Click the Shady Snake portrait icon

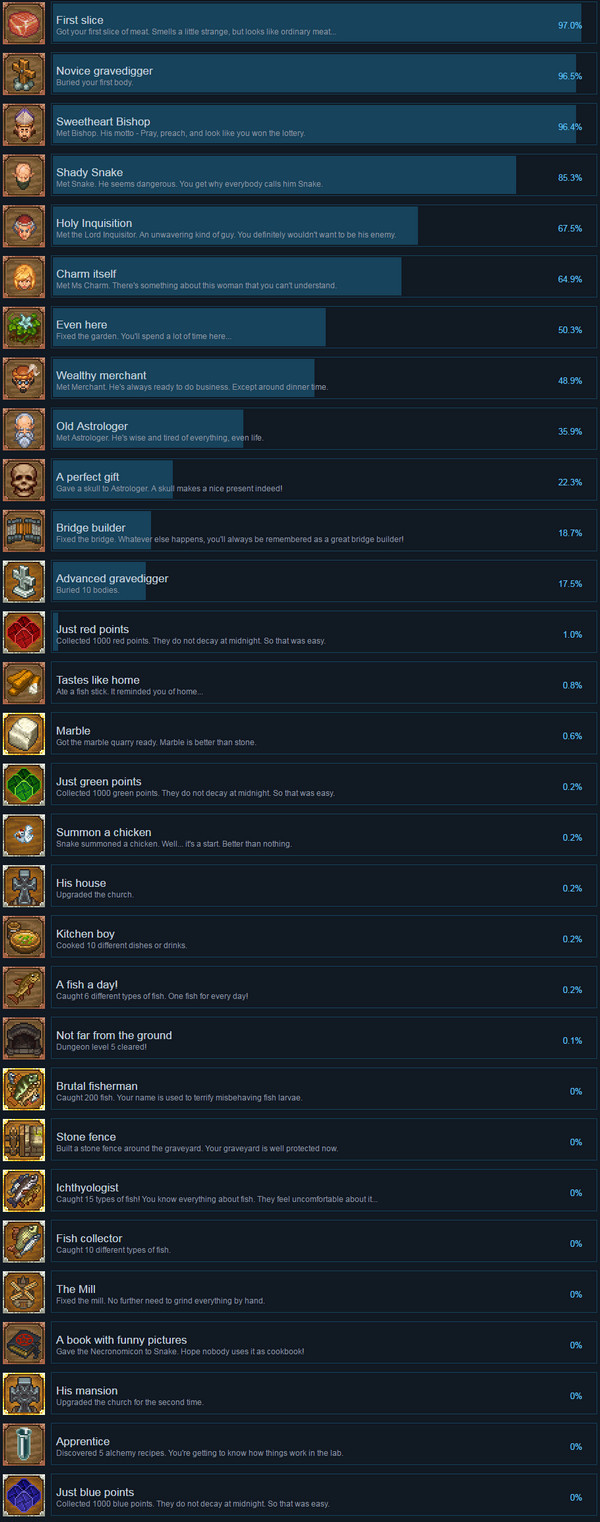pyautogui.click(x=24, y=177)
